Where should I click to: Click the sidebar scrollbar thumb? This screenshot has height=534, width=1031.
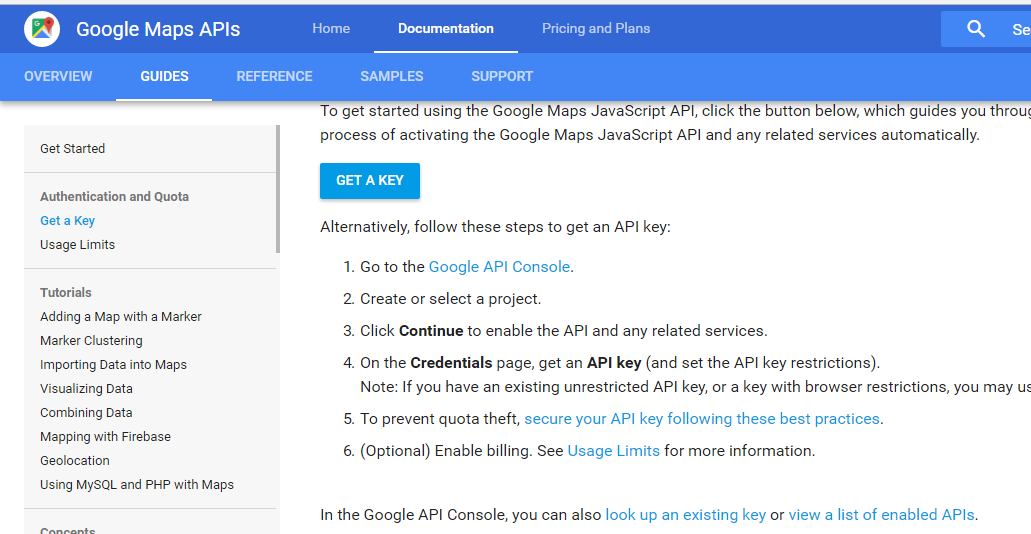point(278,190)
